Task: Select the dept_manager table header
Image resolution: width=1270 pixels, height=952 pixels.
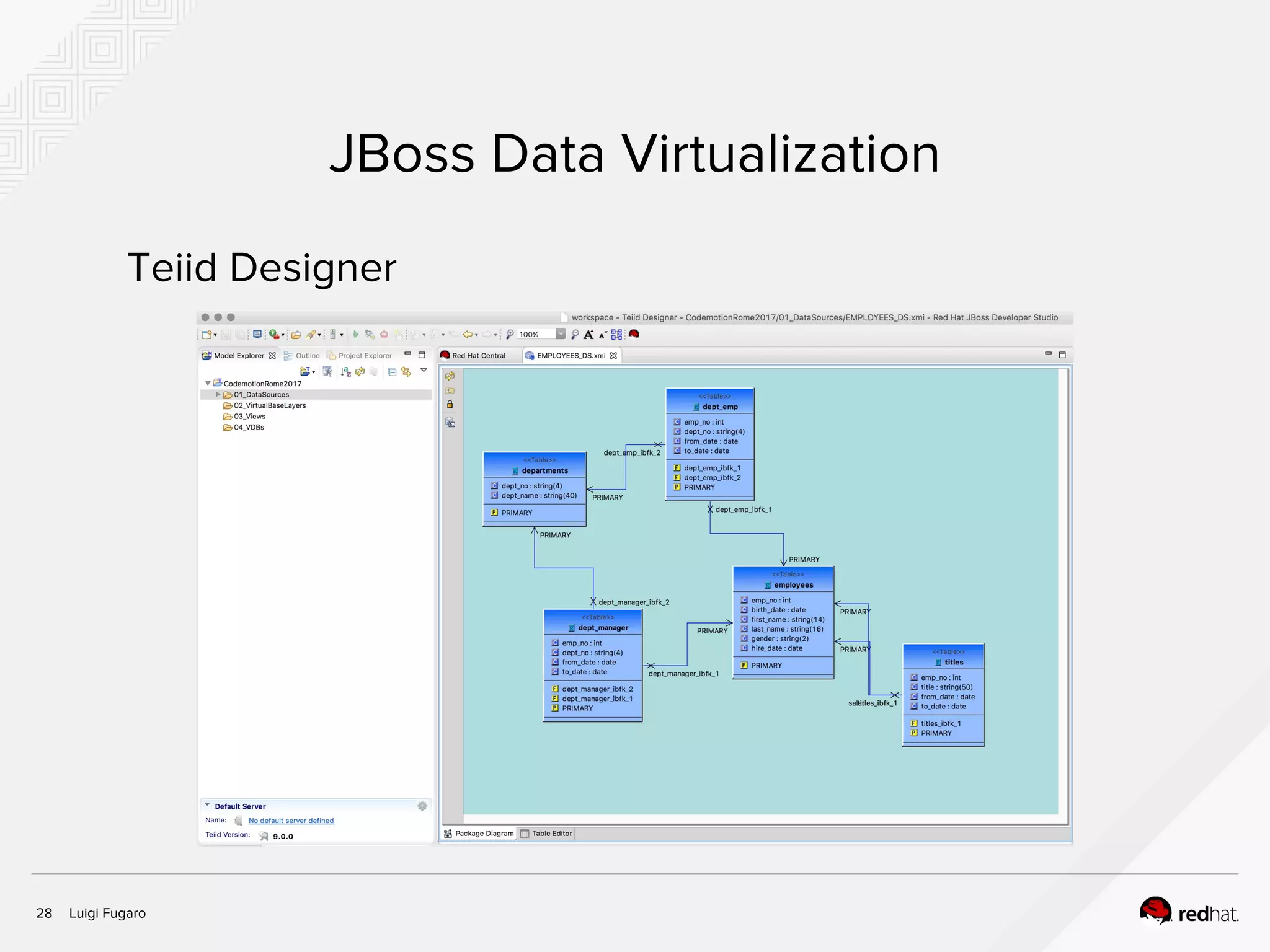Action: click(593, 622)
